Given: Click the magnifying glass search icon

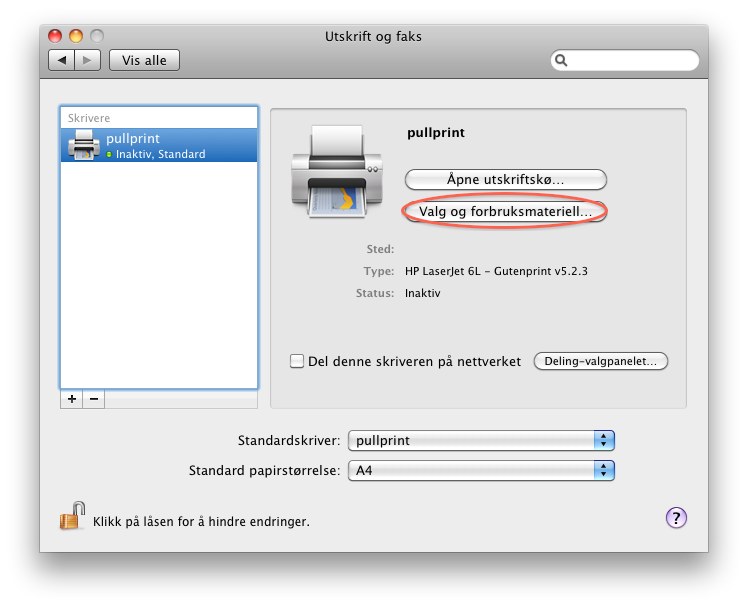Looking at the screenshot, I should click(x=562, y=61).
